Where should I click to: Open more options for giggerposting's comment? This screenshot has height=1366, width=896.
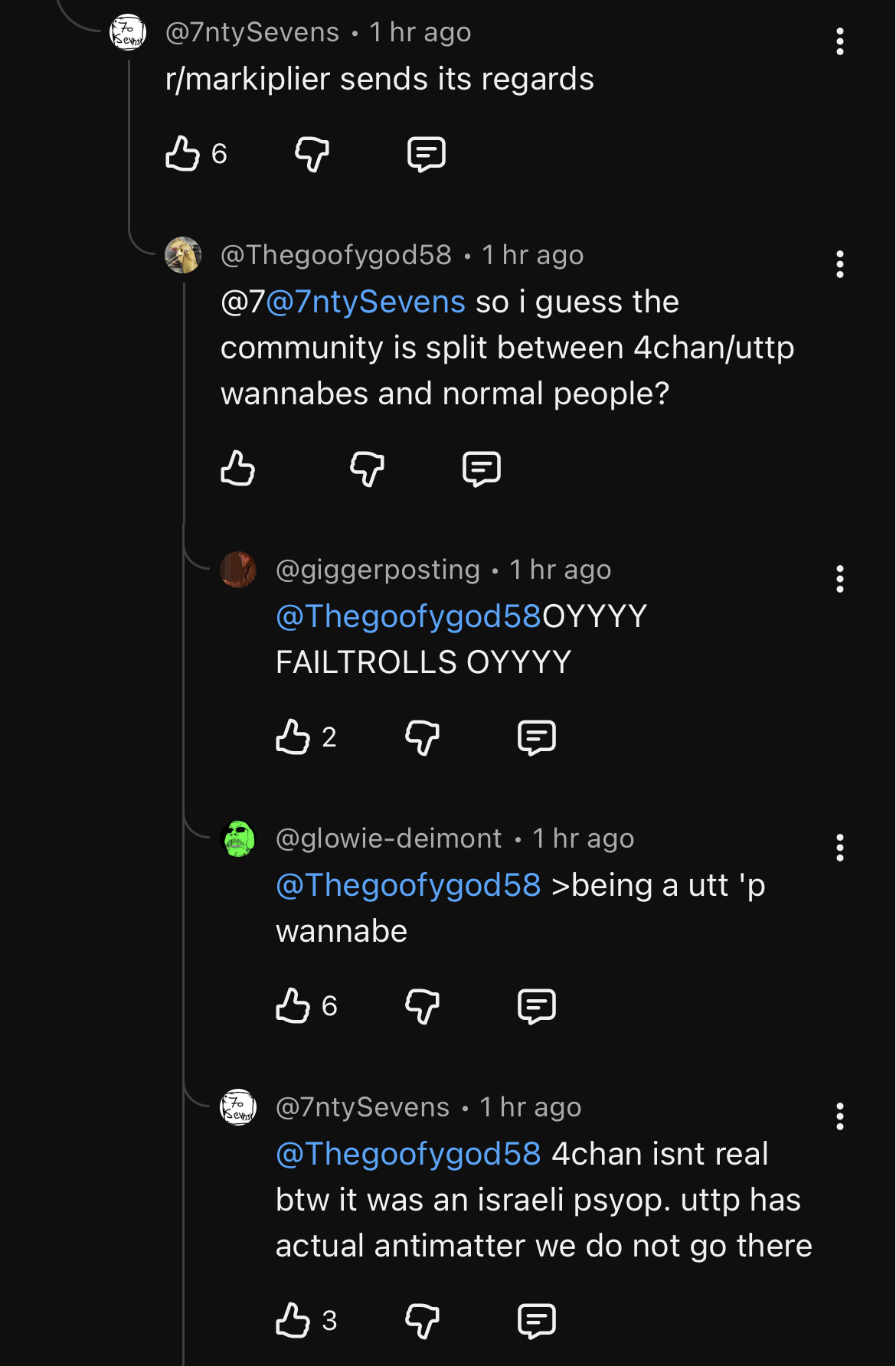click(x=840, y=579)
